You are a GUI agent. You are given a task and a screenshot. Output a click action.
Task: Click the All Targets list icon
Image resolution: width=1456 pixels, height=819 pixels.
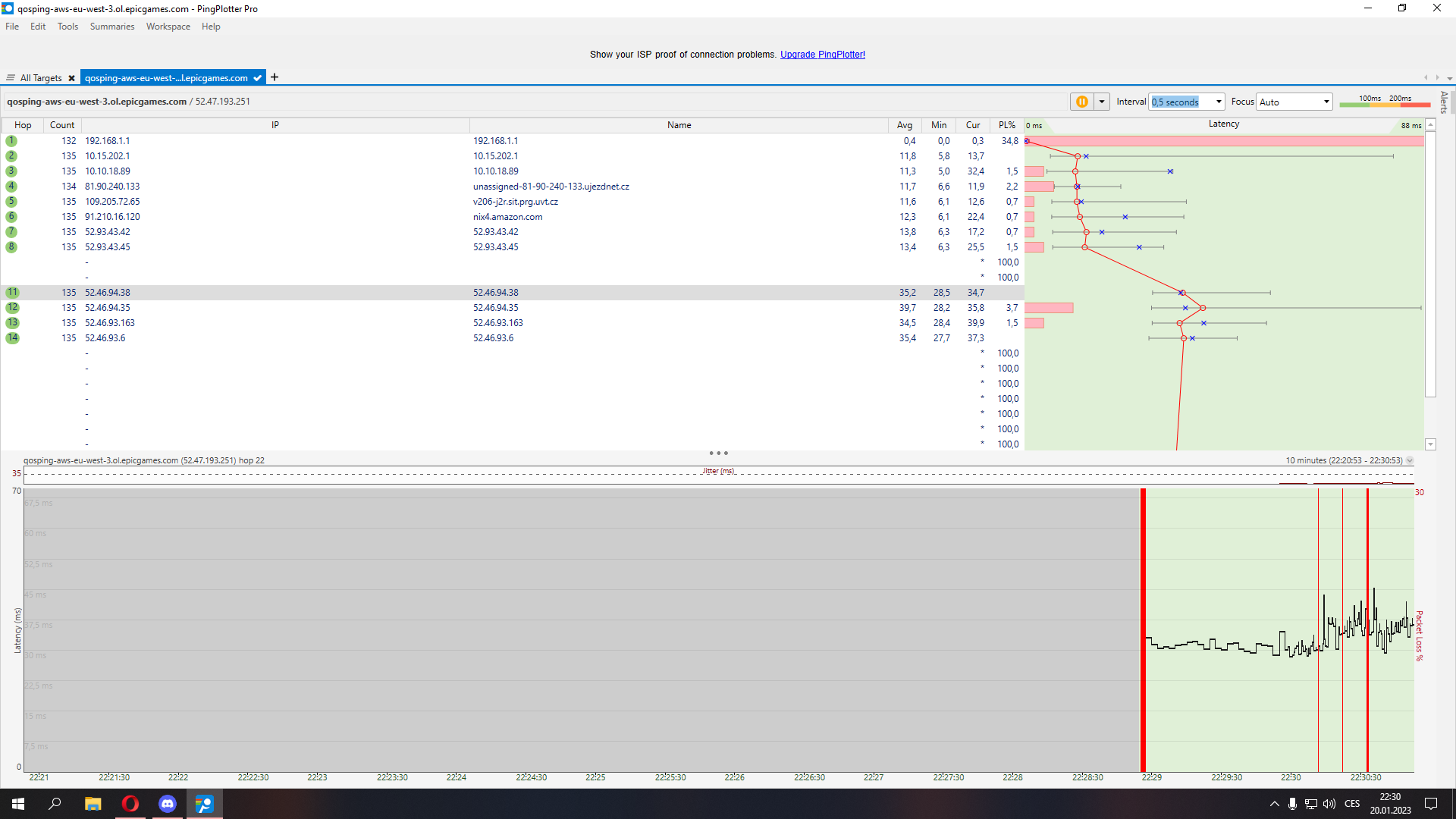[x=11, y=78]
